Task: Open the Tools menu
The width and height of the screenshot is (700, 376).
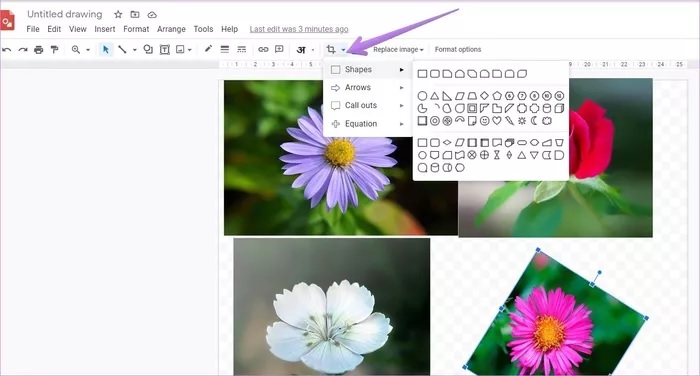Action: click(x=203, y=29)
